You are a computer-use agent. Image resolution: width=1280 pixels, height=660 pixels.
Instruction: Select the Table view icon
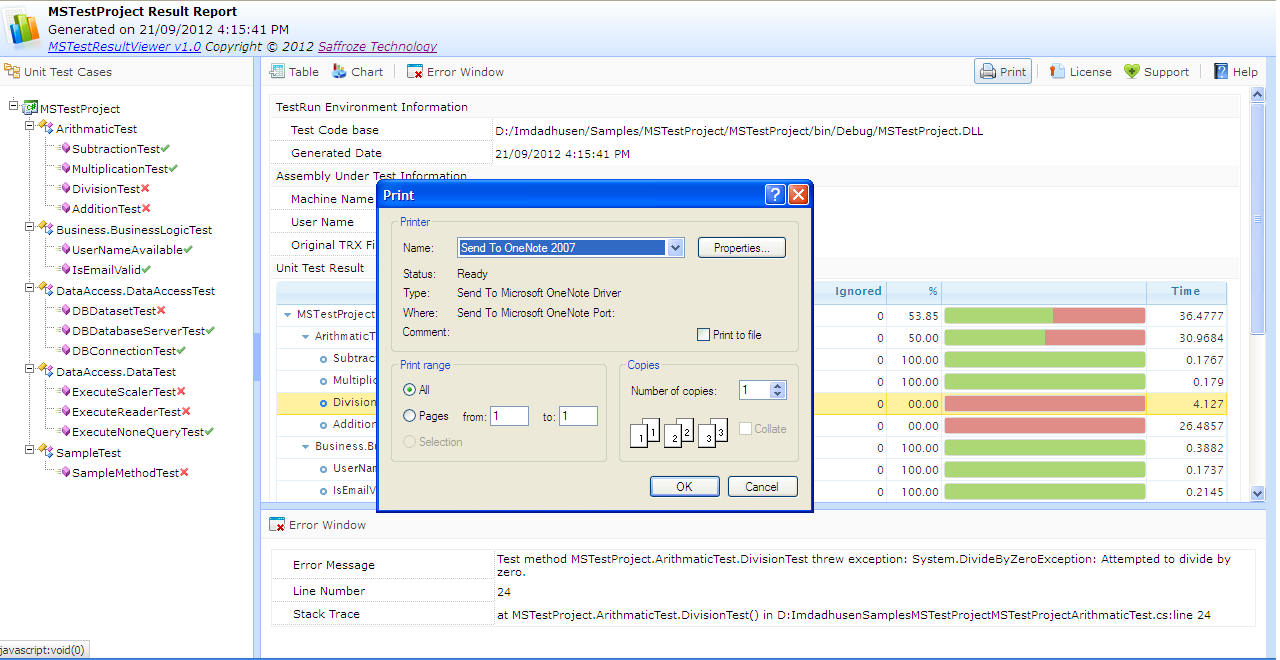pos(275,71)
